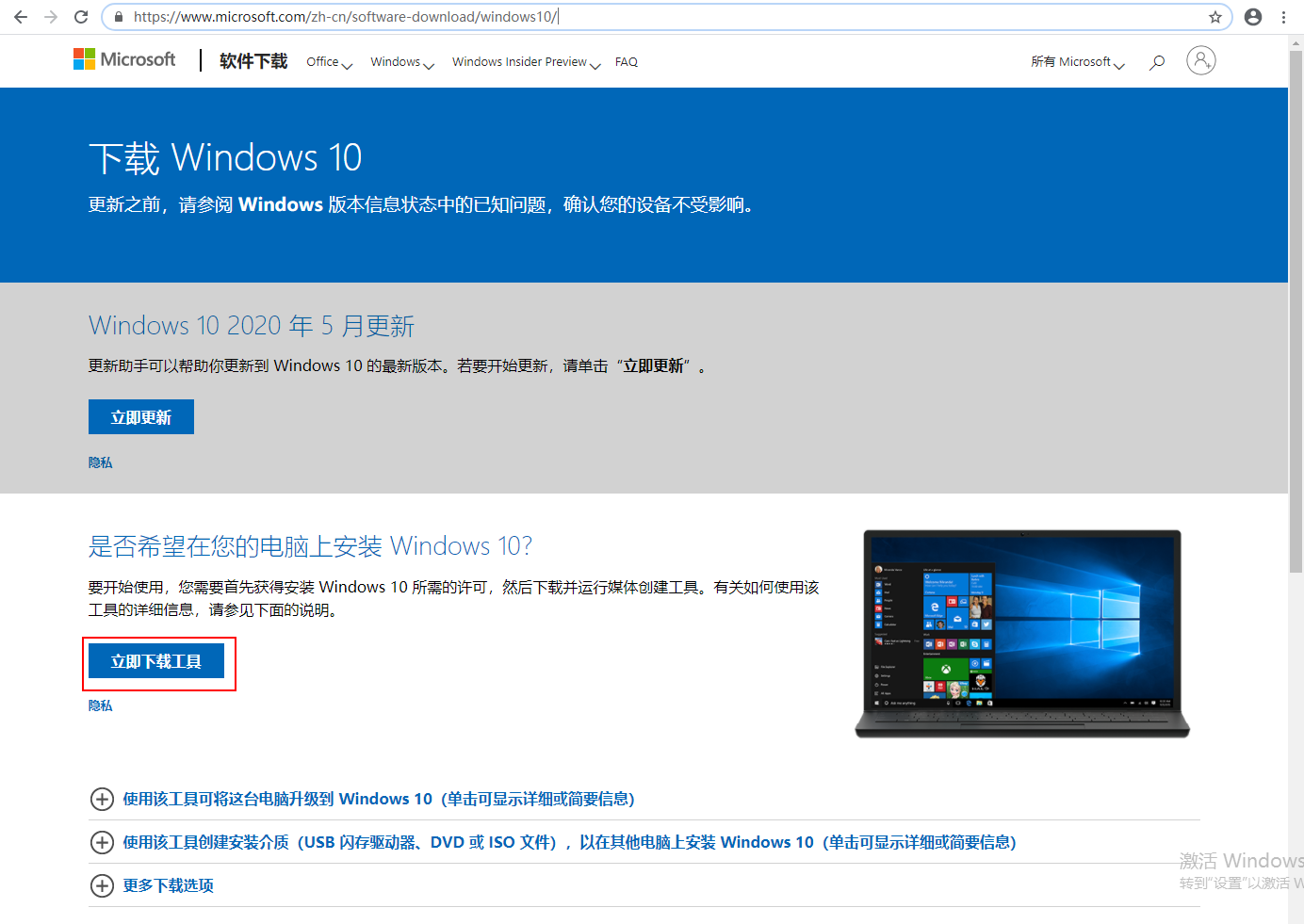Click the account sign-in icon
Viewport: 1304px width, 924px height.
pos(1200,60)
